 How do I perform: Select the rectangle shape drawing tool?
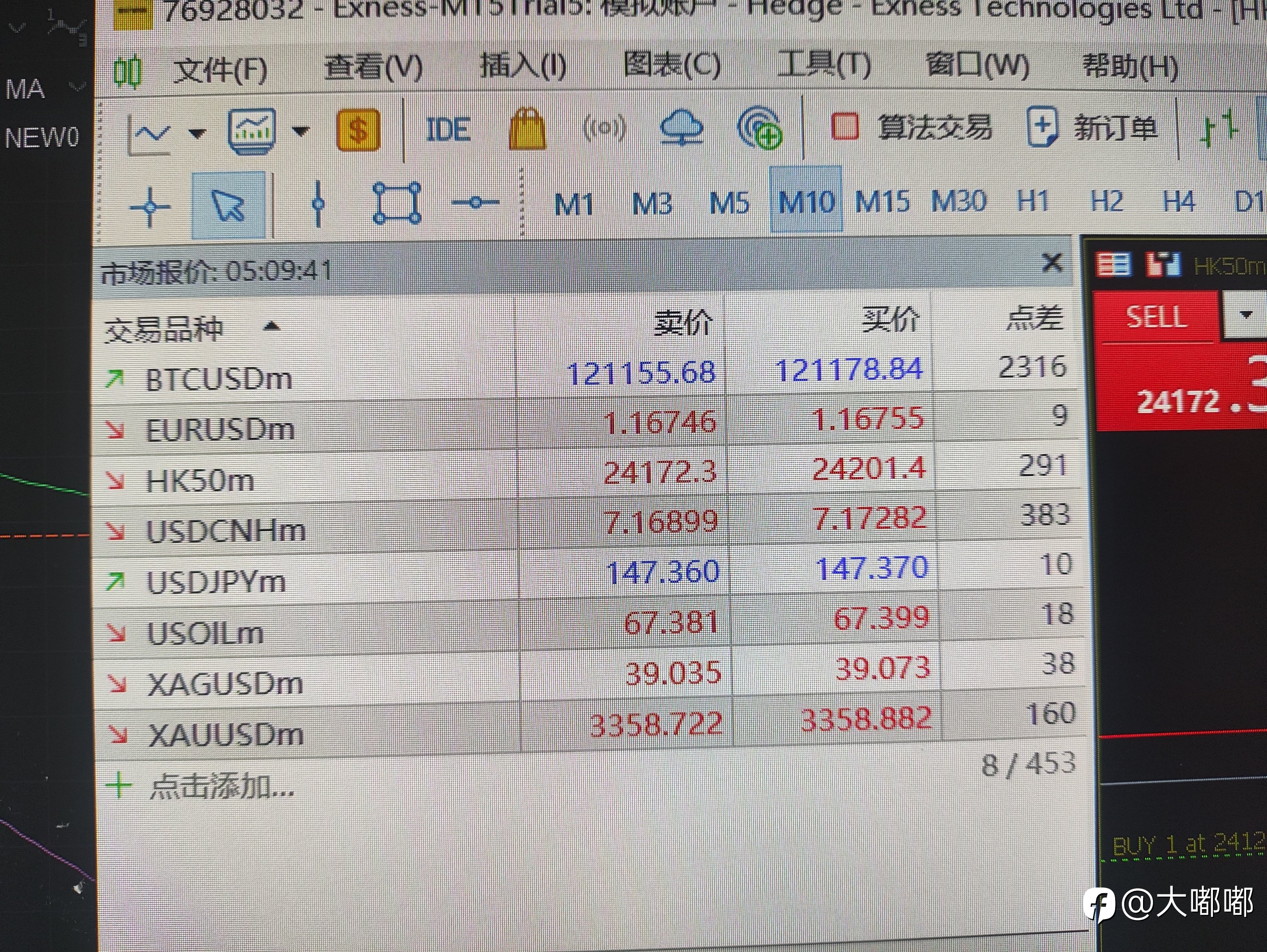point(397,203)
